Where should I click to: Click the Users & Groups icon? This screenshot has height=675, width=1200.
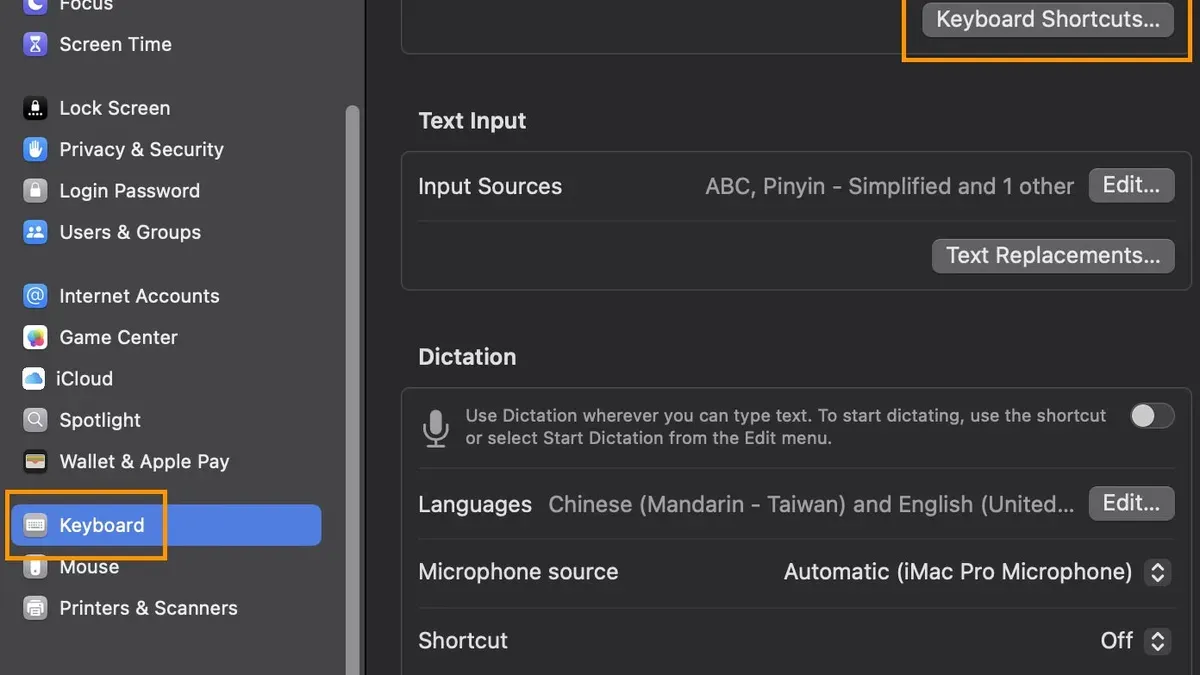tap(36, 232)
